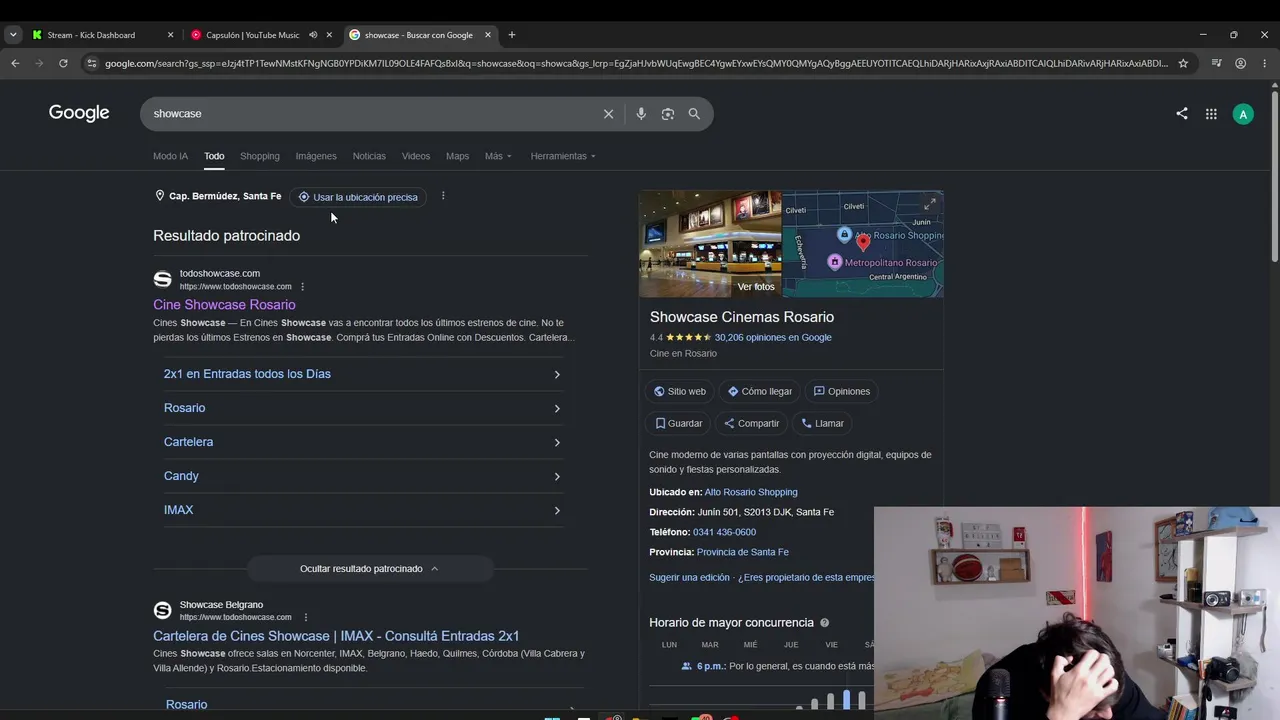The height and width of the screenshot is (720, 1280).
Task: Open 30,206 opiniones en Google reviews link
Action: coord(773,337)
